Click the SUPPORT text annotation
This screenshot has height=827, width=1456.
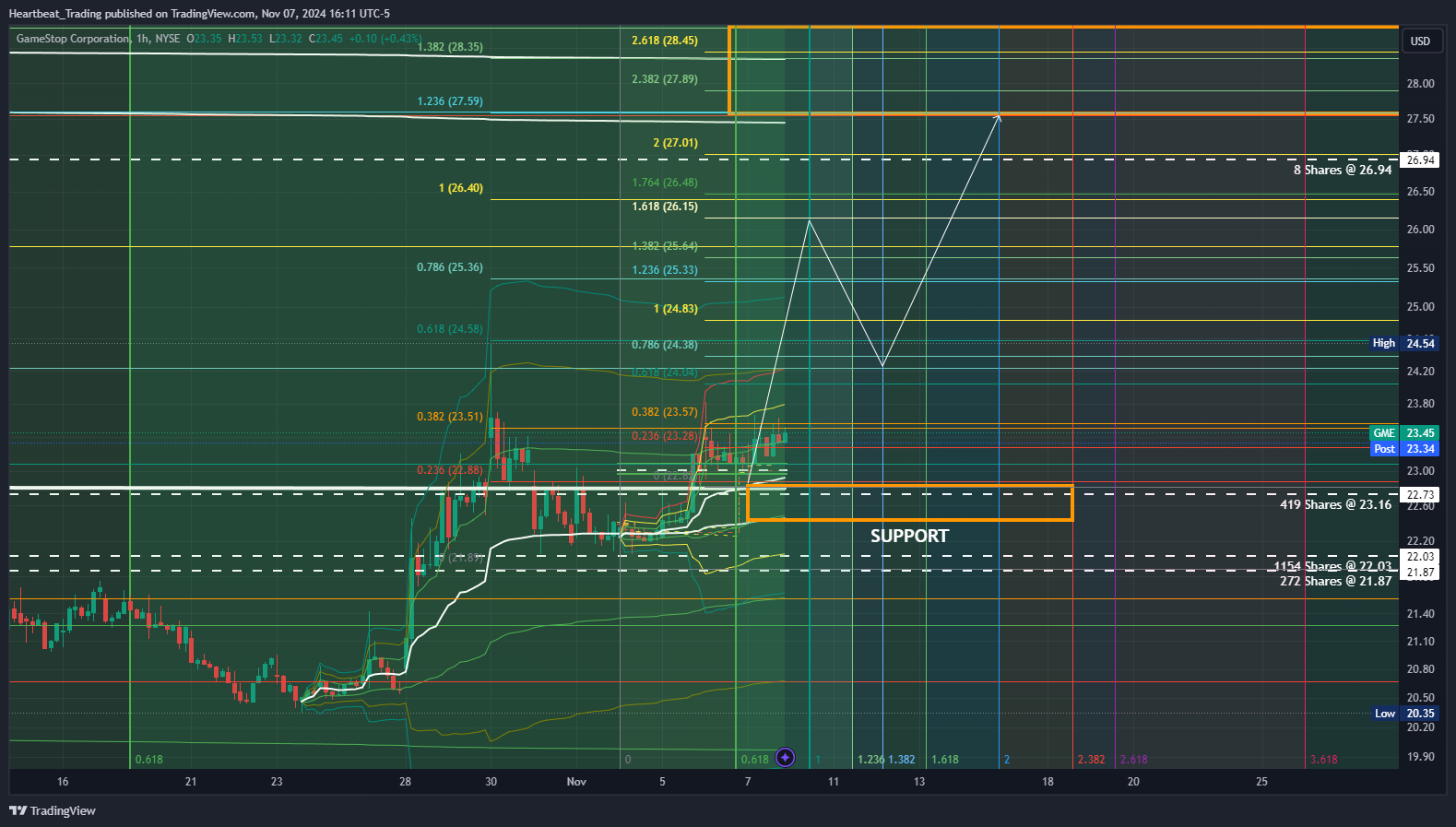click(909, 536)
